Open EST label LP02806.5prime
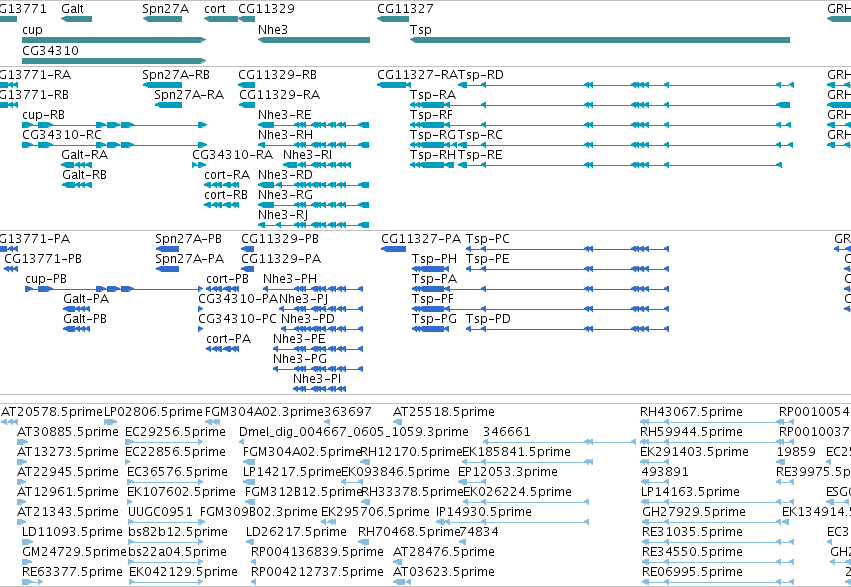Viewport: 851px width, 587px height. pos(153,412)
